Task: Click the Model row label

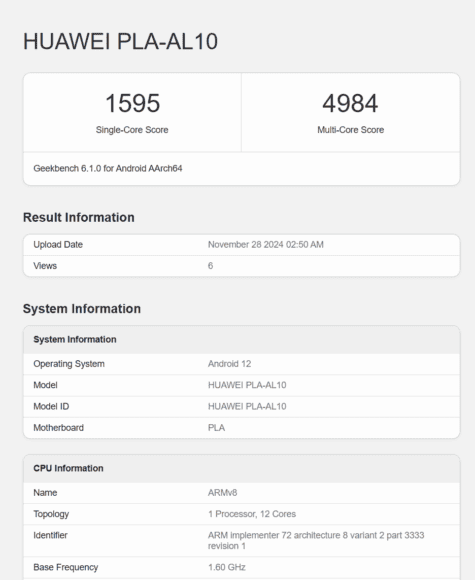Action: coord(46,385)
